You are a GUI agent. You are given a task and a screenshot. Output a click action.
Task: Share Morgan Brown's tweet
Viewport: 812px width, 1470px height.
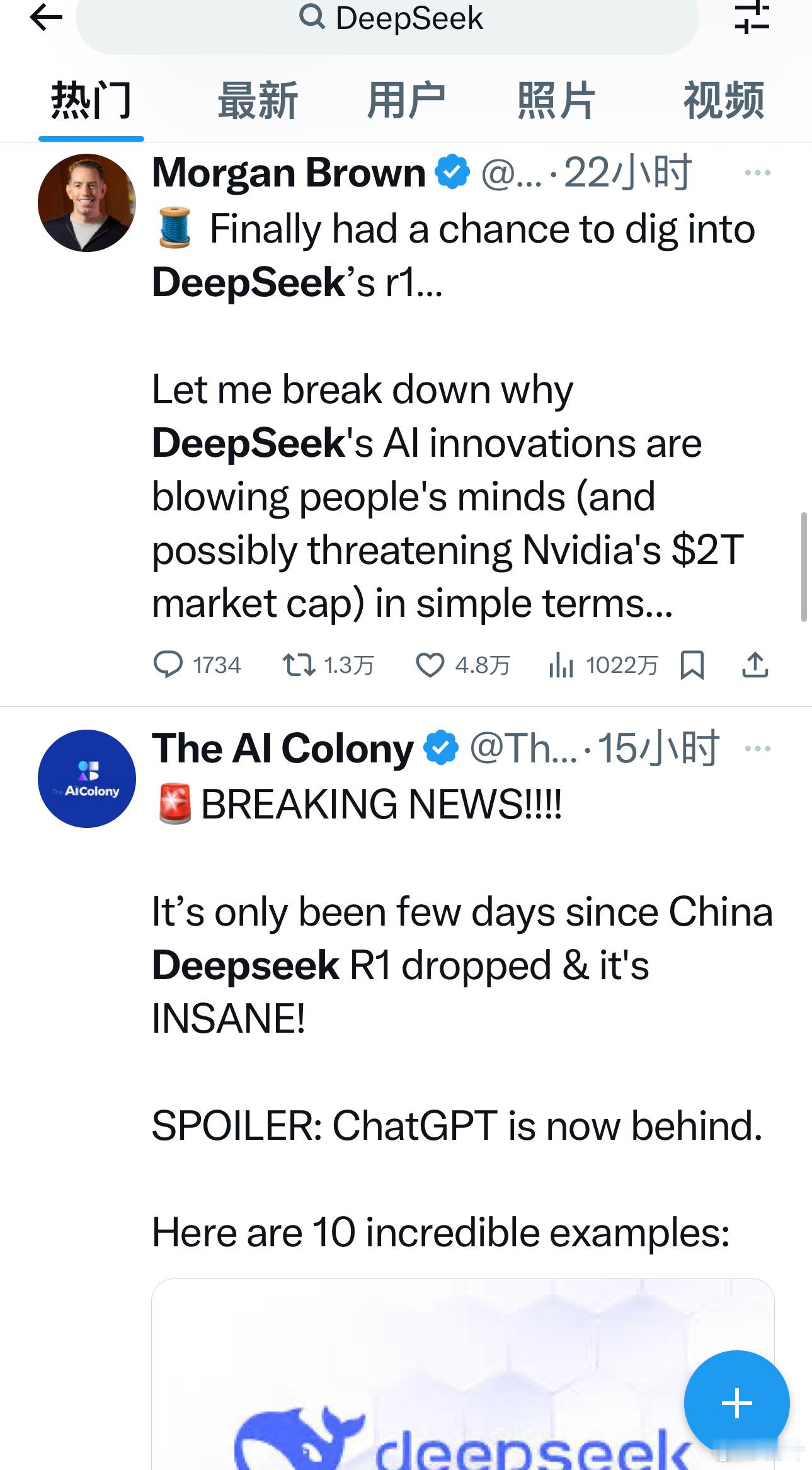755,665
